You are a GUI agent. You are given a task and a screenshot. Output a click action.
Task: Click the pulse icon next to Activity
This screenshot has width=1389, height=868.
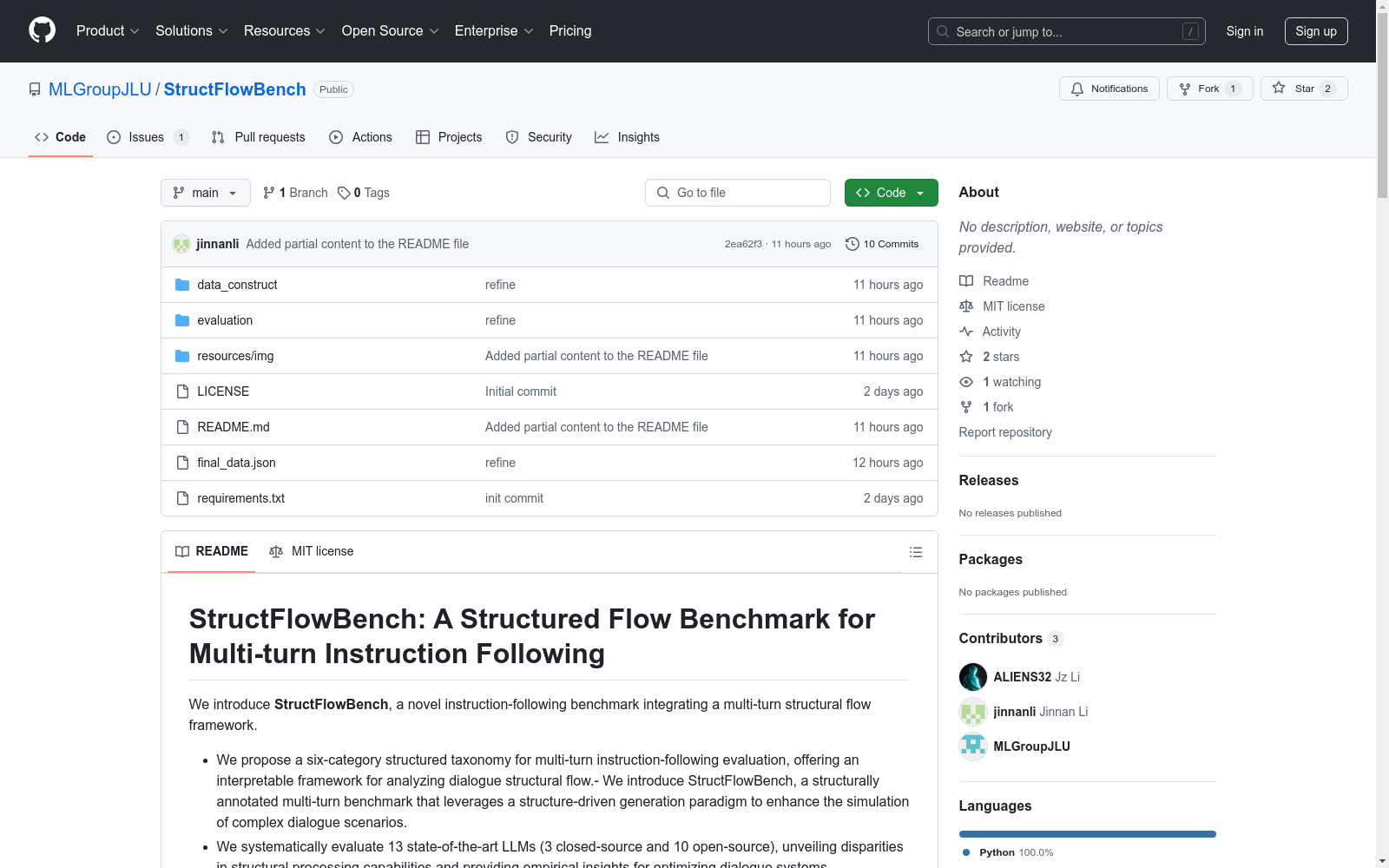[966, 332]
